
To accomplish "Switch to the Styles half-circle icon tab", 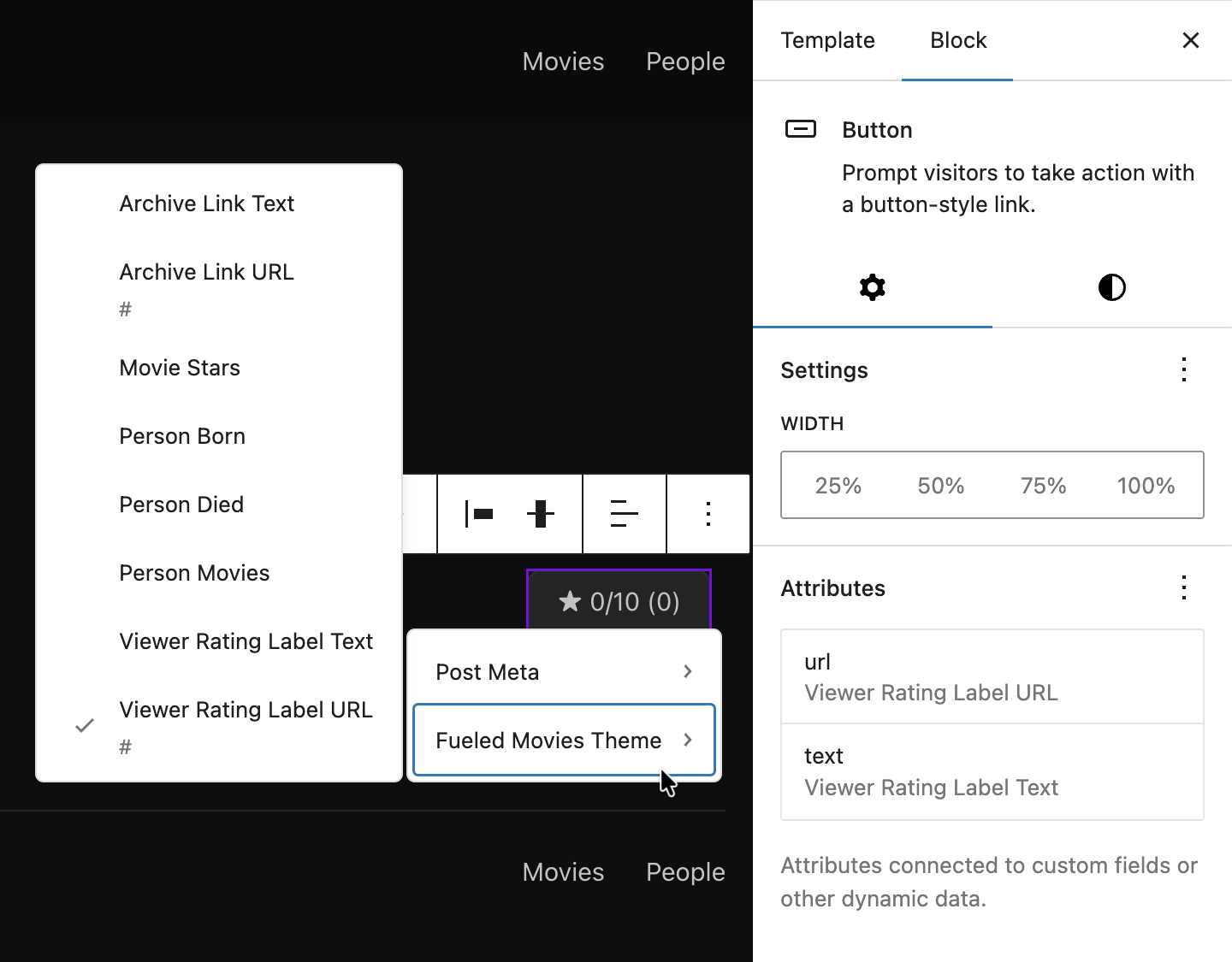I will click(1111, 287).
